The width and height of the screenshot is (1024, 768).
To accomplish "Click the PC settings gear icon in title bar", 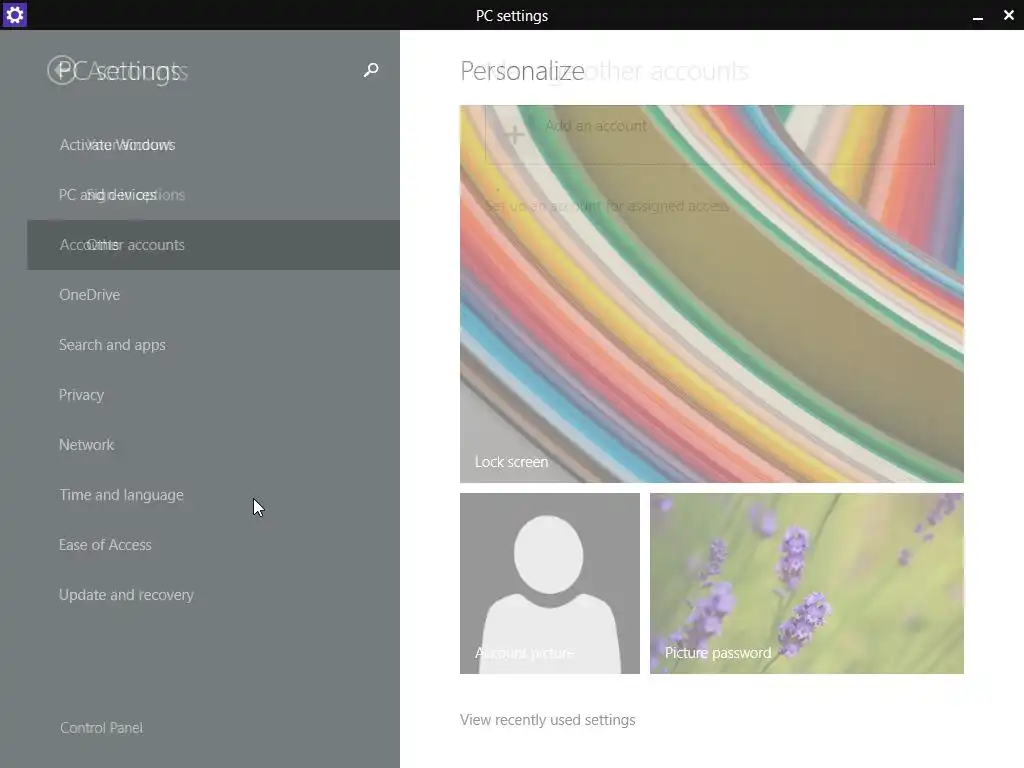I will [x=14, y=14].
